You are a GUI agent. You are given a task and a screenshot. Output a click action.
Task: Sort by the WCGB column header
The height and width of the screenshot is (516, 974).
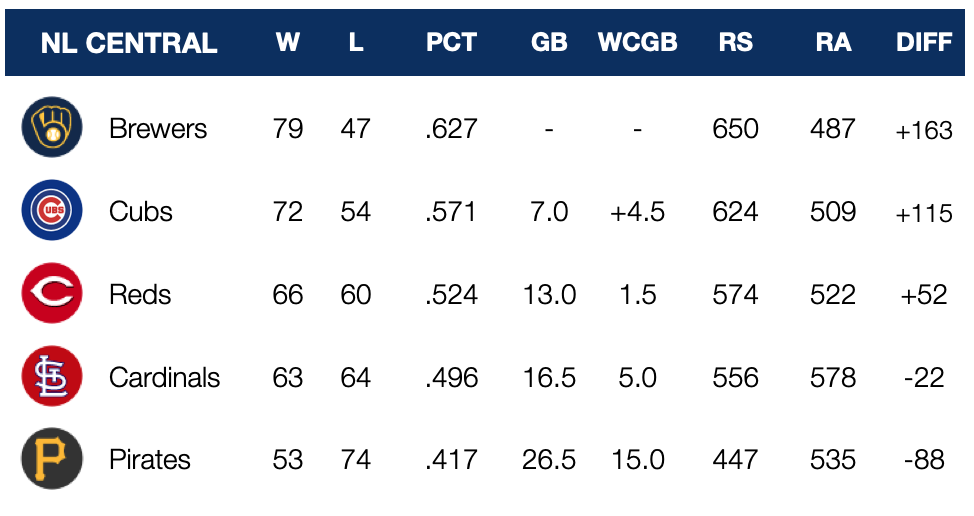pyautogui.click(x=637, y=43)
